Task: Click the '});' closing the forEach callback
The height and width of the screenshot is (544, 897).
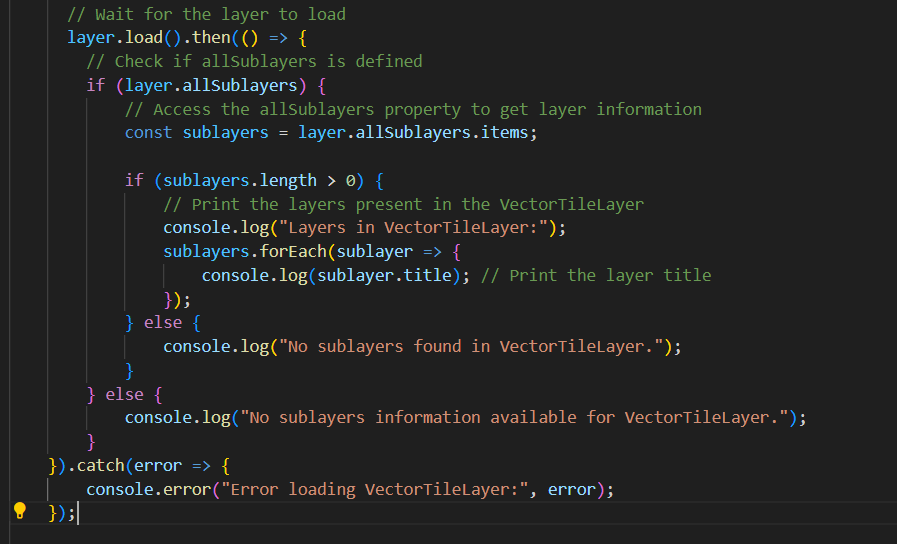Action: 177,300
